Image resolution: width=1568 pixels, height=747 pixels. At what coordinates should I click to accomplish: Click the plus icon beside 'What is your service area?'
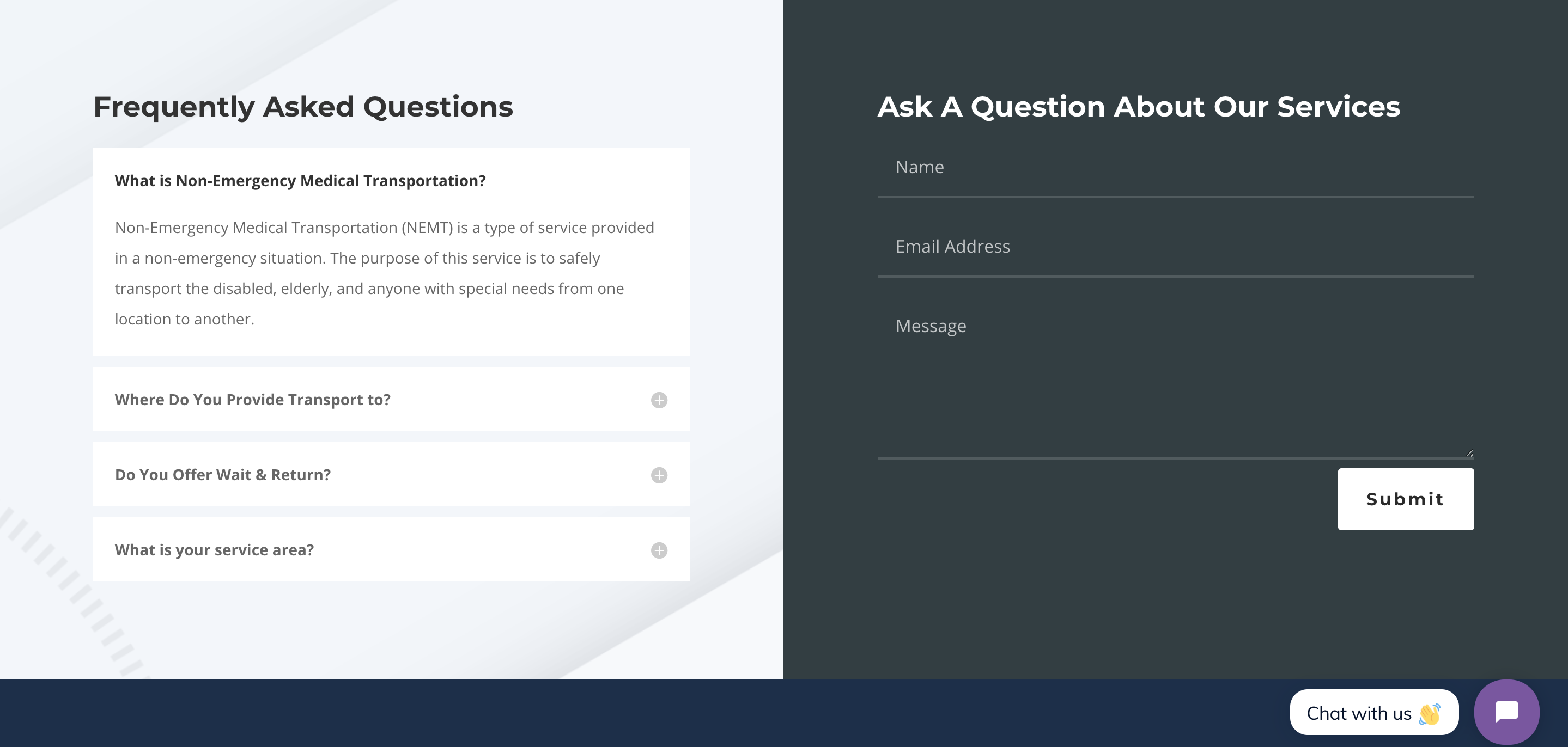(659, 550)
